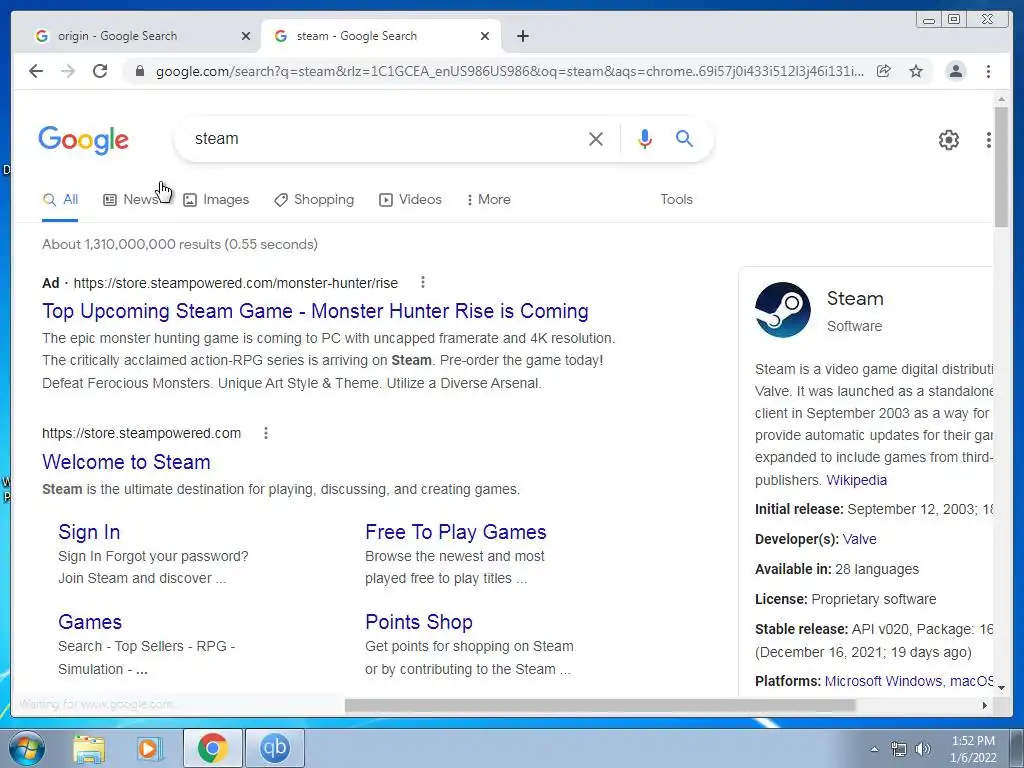The image size is (1024, 768).
Task: Click the horizontal scrollbar thumb
Action: (600, 705)
